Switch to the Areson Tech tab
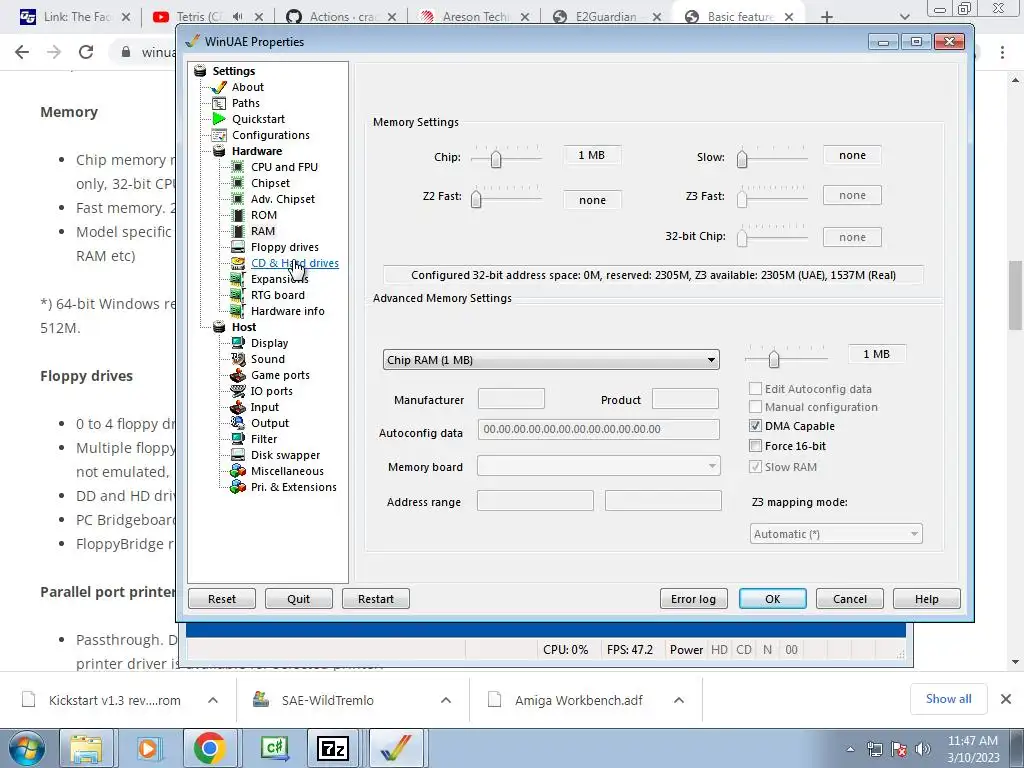Viewport: 1024px width, 768px height. pyautogui.click(x=475, y=17)
